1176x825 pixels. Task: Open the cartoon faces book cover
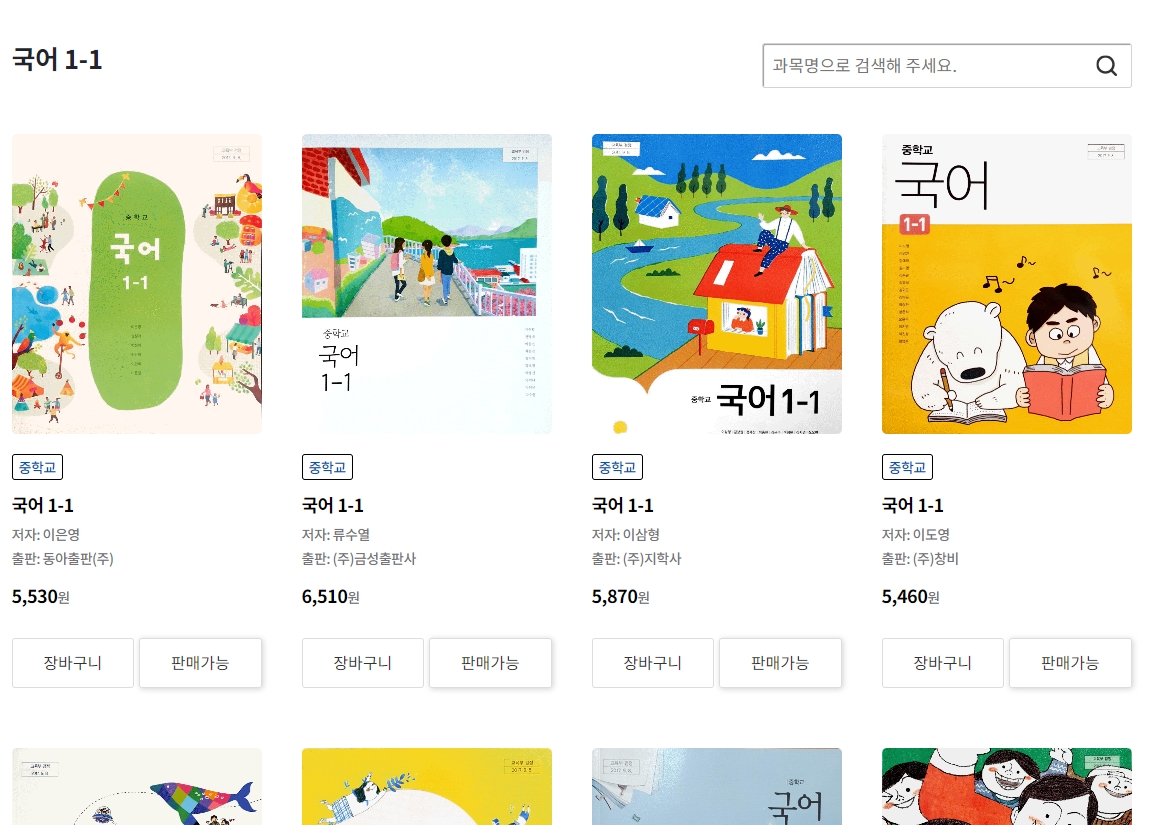[1006, 786]
